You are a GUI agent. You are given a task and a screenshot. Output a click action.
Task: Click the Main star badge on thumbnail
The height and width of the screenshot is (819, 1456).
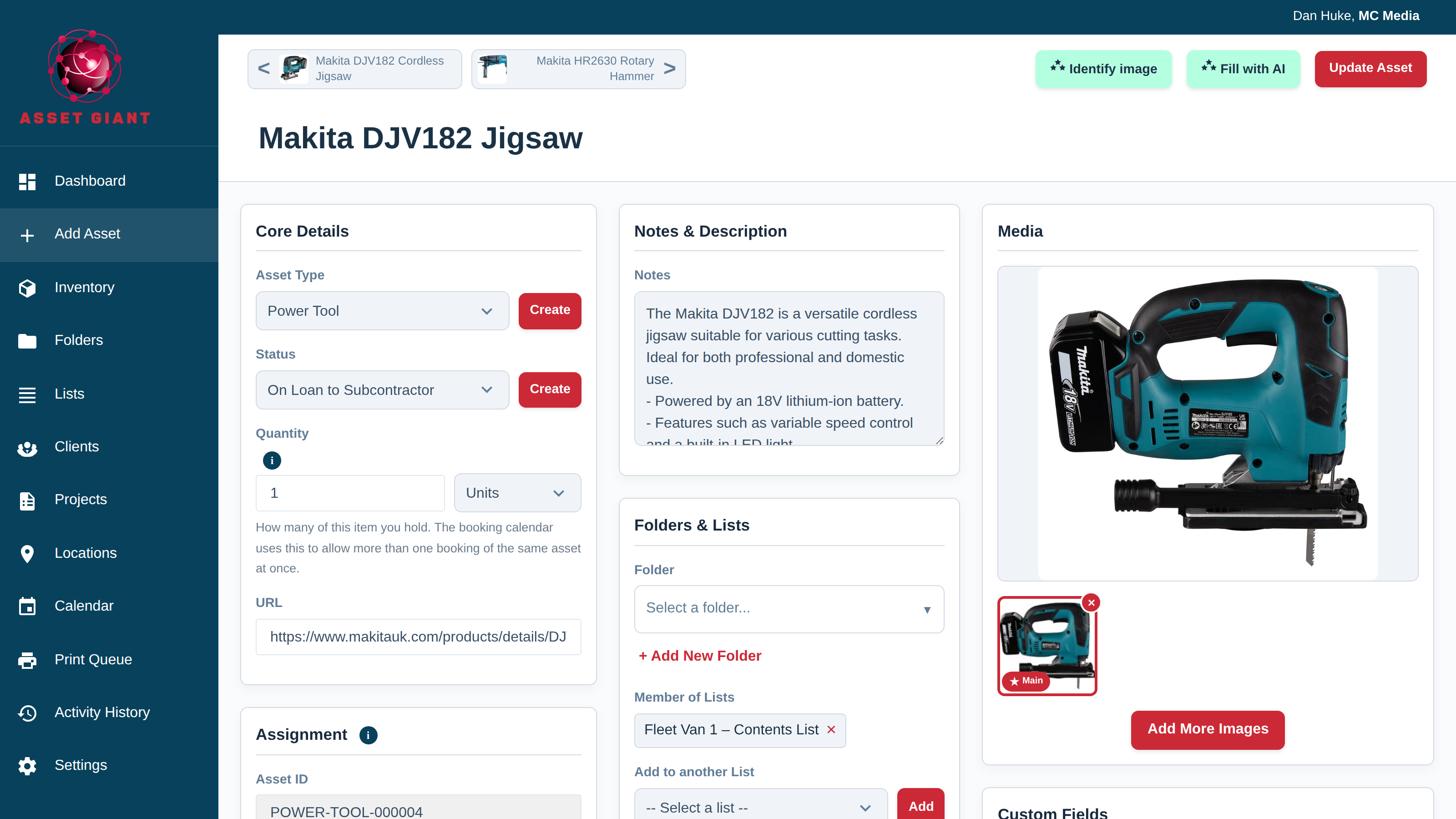pos(1026,681)
